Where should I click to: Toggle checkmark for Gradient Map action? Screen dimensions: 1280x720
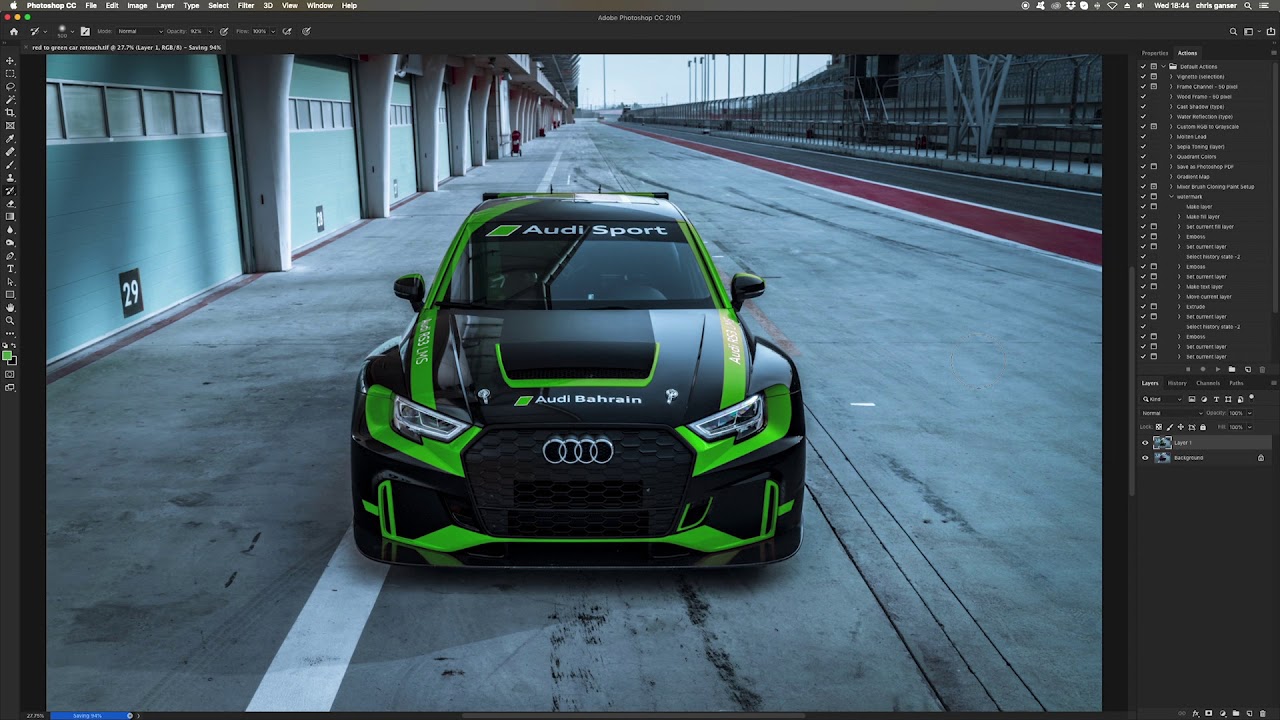point(1143,177)
